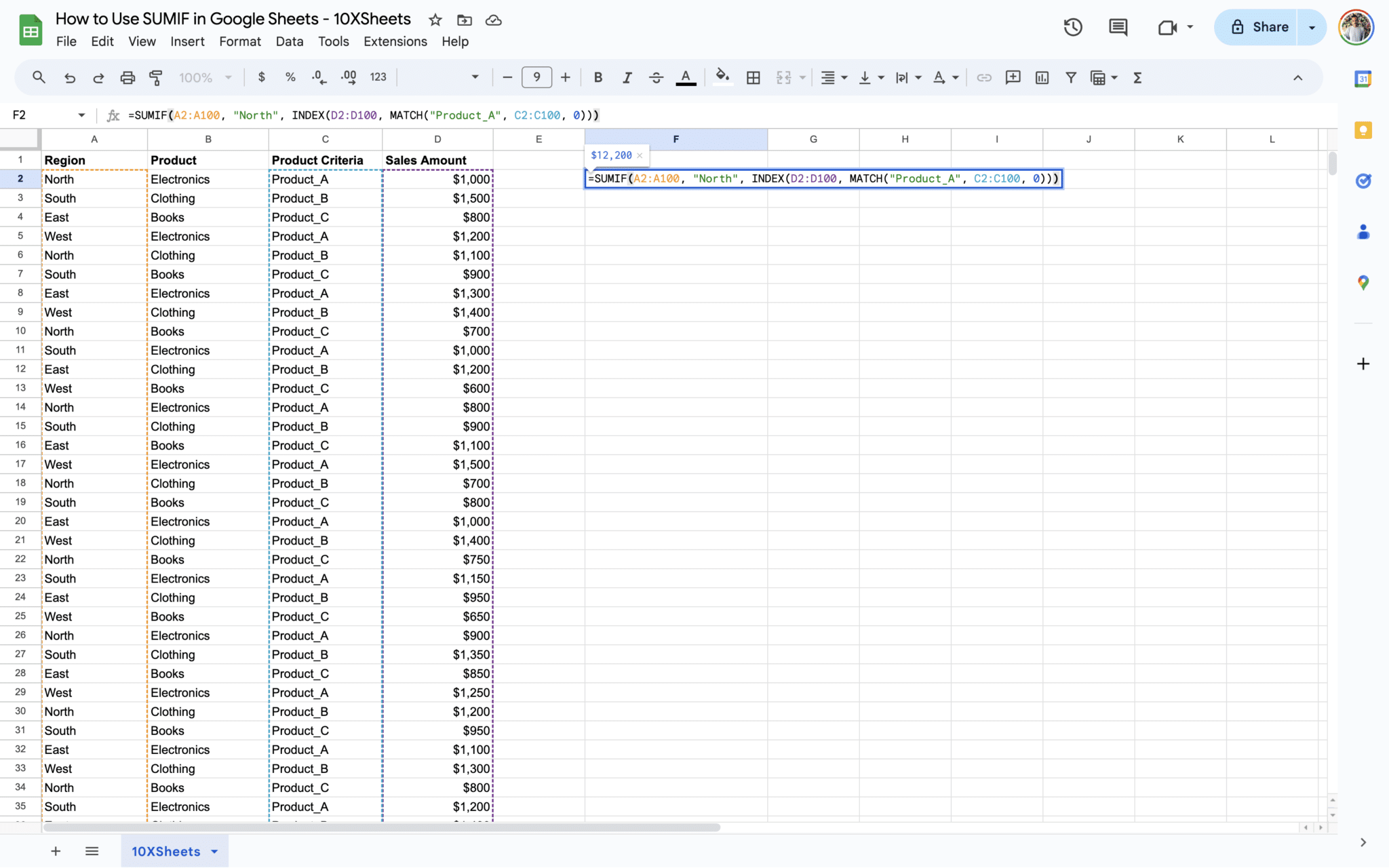Open the fill color picker
Screen dimensions: 1389x868
point(722,77)
